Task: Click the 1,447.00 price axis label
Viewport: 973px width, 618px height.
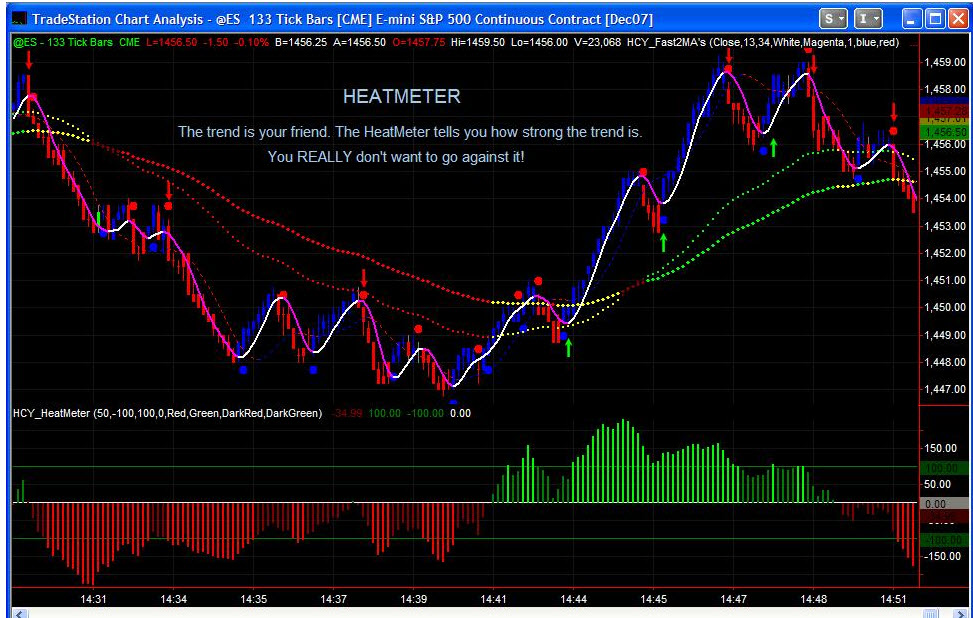Action: tap(945, 390)
